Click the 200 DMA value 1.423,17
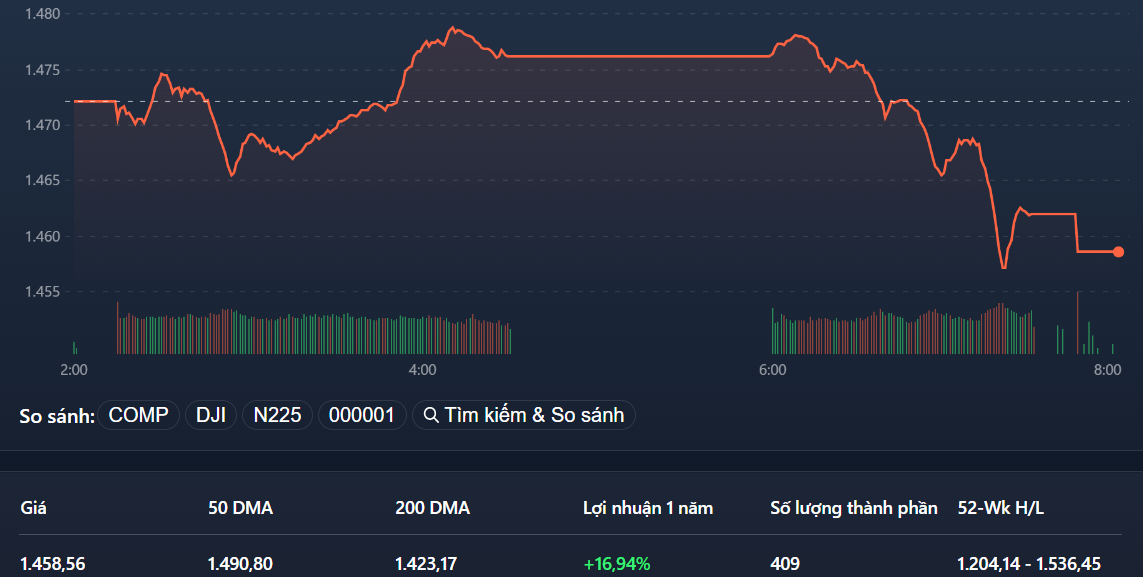 coord(427,564)
